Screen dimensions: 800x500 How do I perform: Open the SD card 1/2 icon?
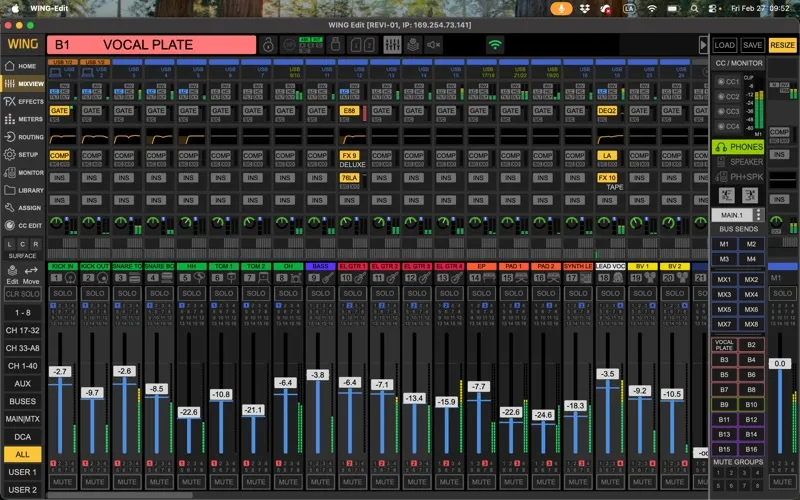tap(362, 45)
